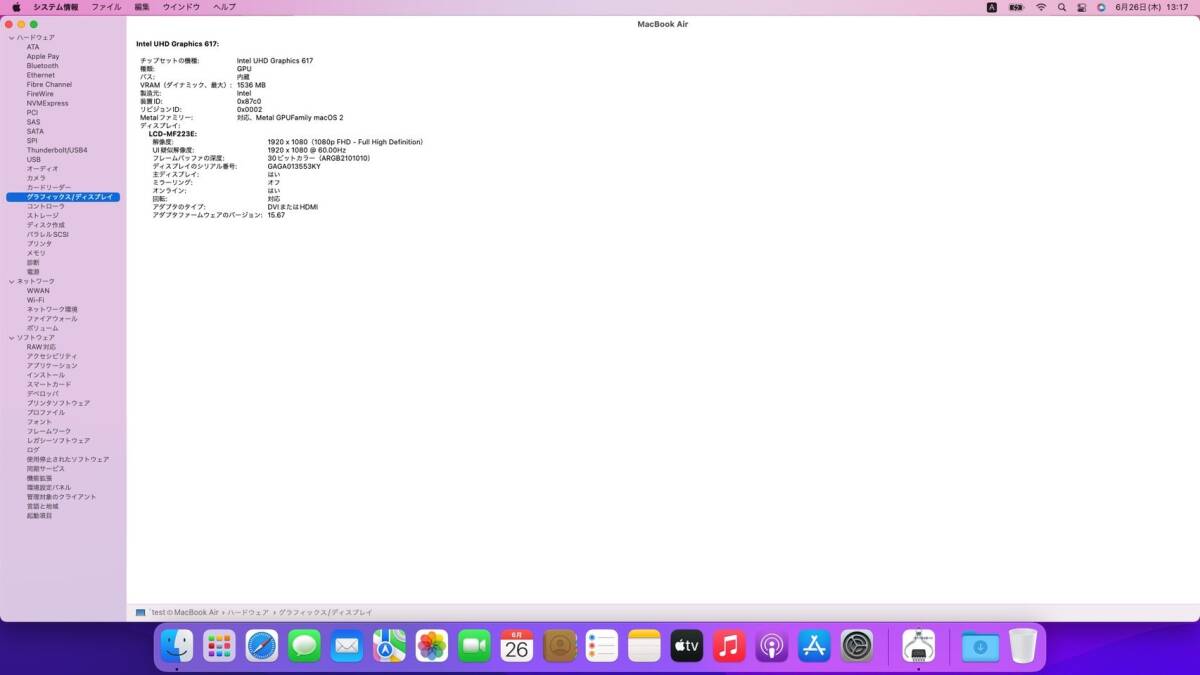The height and width of the screenshot is (675, 1200).
Task: Open the Contacts app in dock
Action: [x=559, y=647]
